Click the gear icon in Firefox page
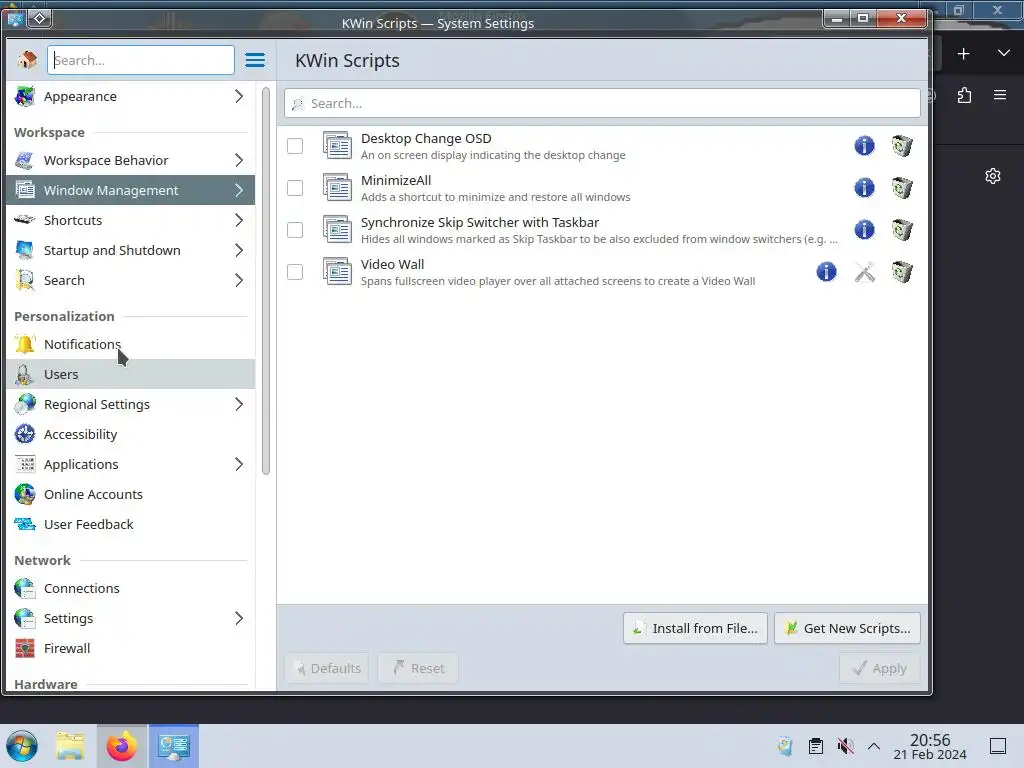Screen dimensions: 1024x768 (993, 176)
